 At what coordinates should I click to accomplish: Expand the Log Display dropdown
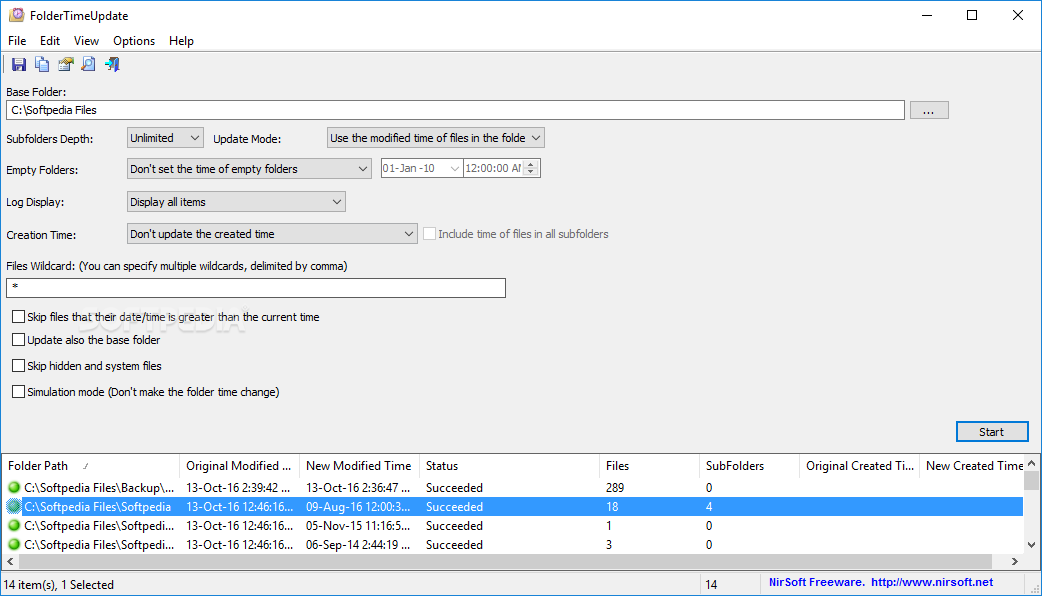(x=236, y=202)
